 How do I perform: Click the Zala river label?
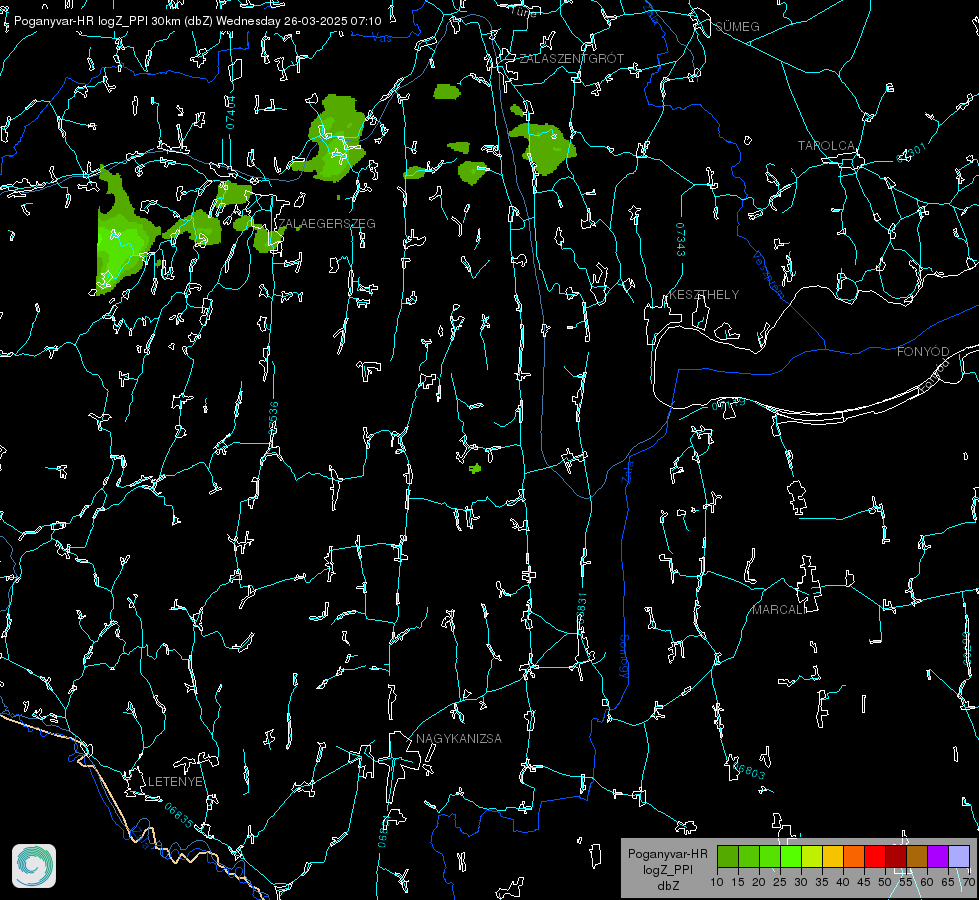point(628,470)
